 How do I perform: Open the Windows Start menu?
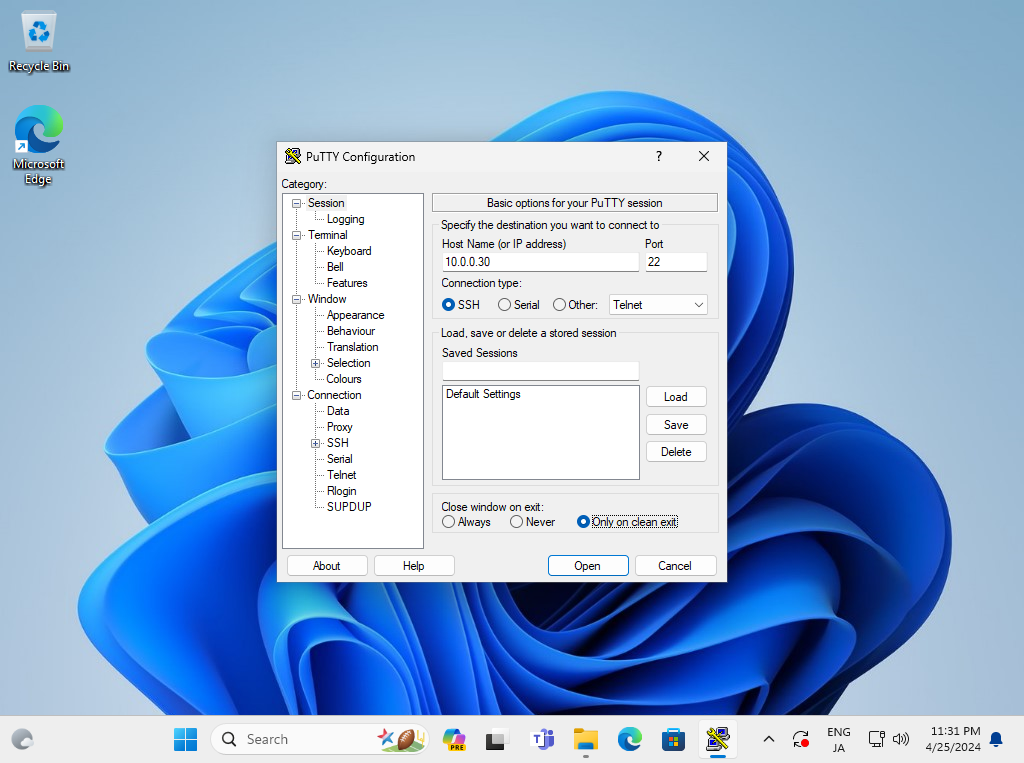[x=185, y=739]
